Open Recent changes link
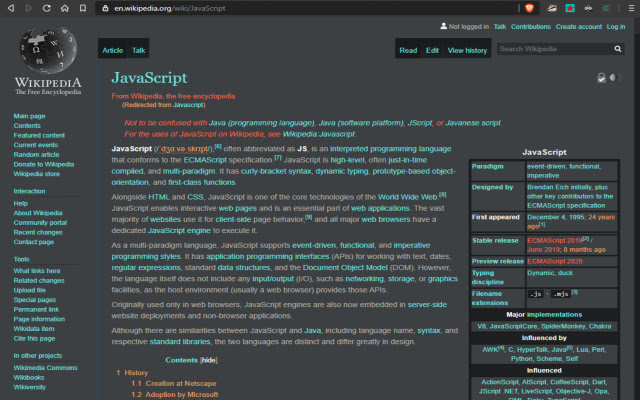640x400 pixels. [38, 232]
